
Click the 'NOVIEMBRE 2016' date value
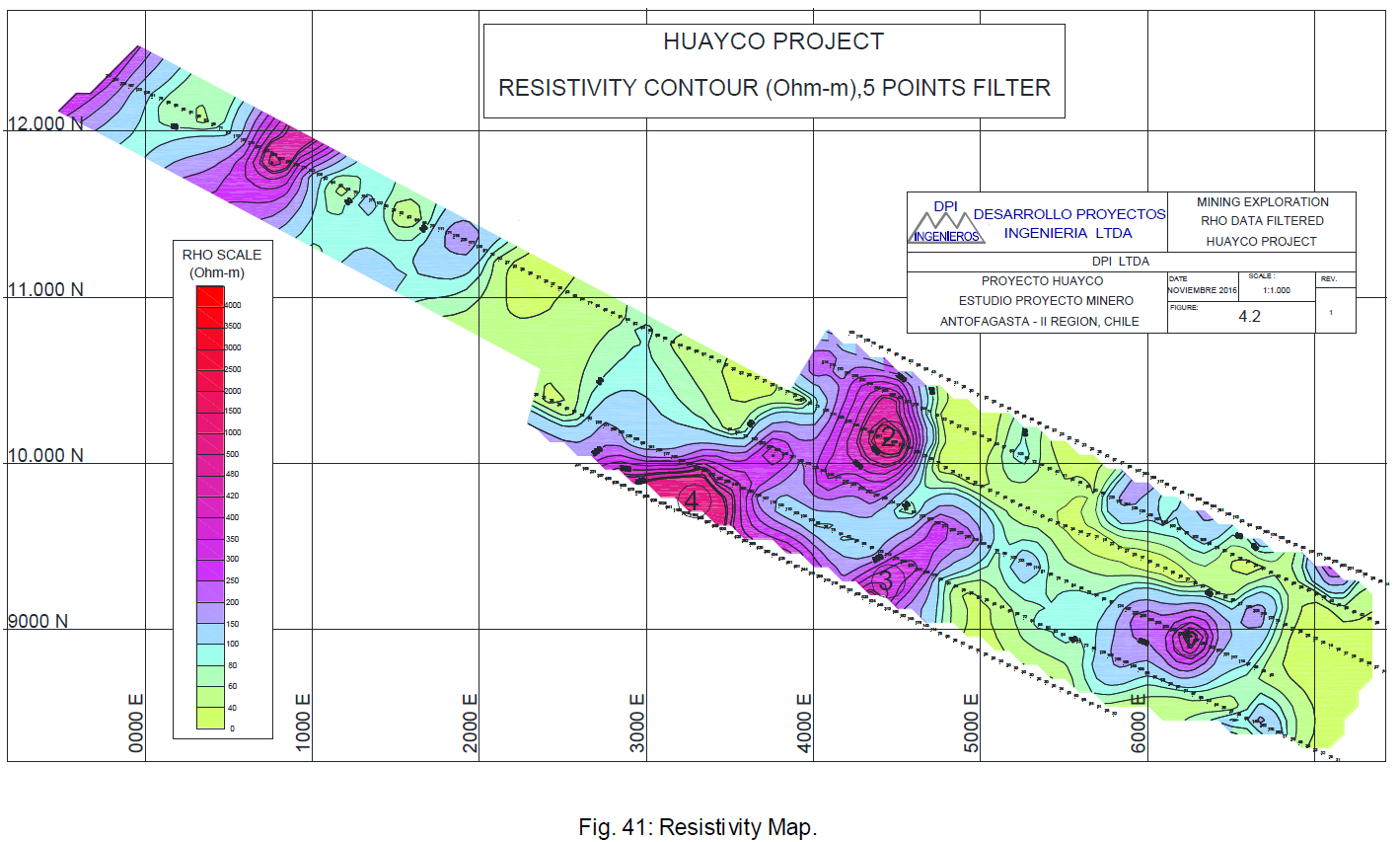click(1202, 291)
